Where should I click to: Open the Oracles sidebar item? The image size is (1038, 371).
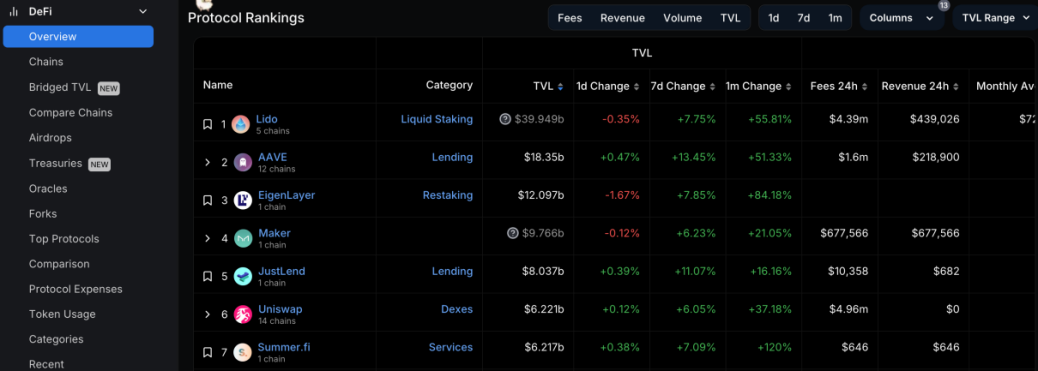click(x=48, y=188)
